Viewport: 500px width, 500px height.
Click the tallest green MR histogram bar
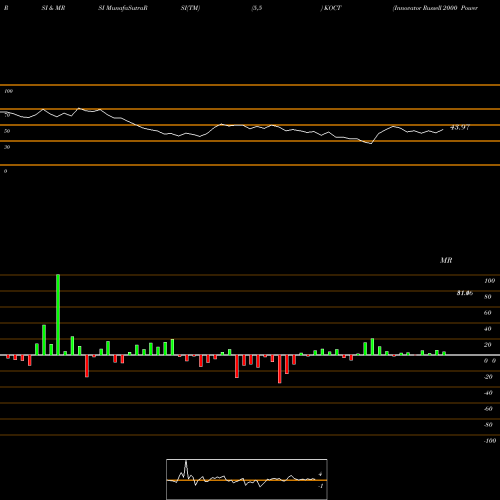(x=58, y=315)
